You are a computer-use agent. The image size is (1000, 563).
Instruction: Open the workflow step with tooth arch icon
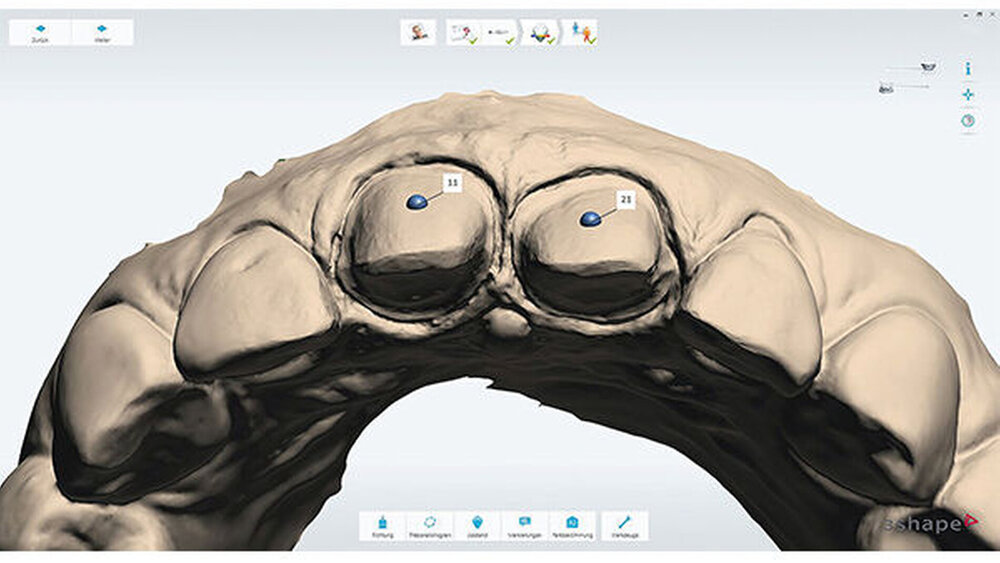[541, 32]
